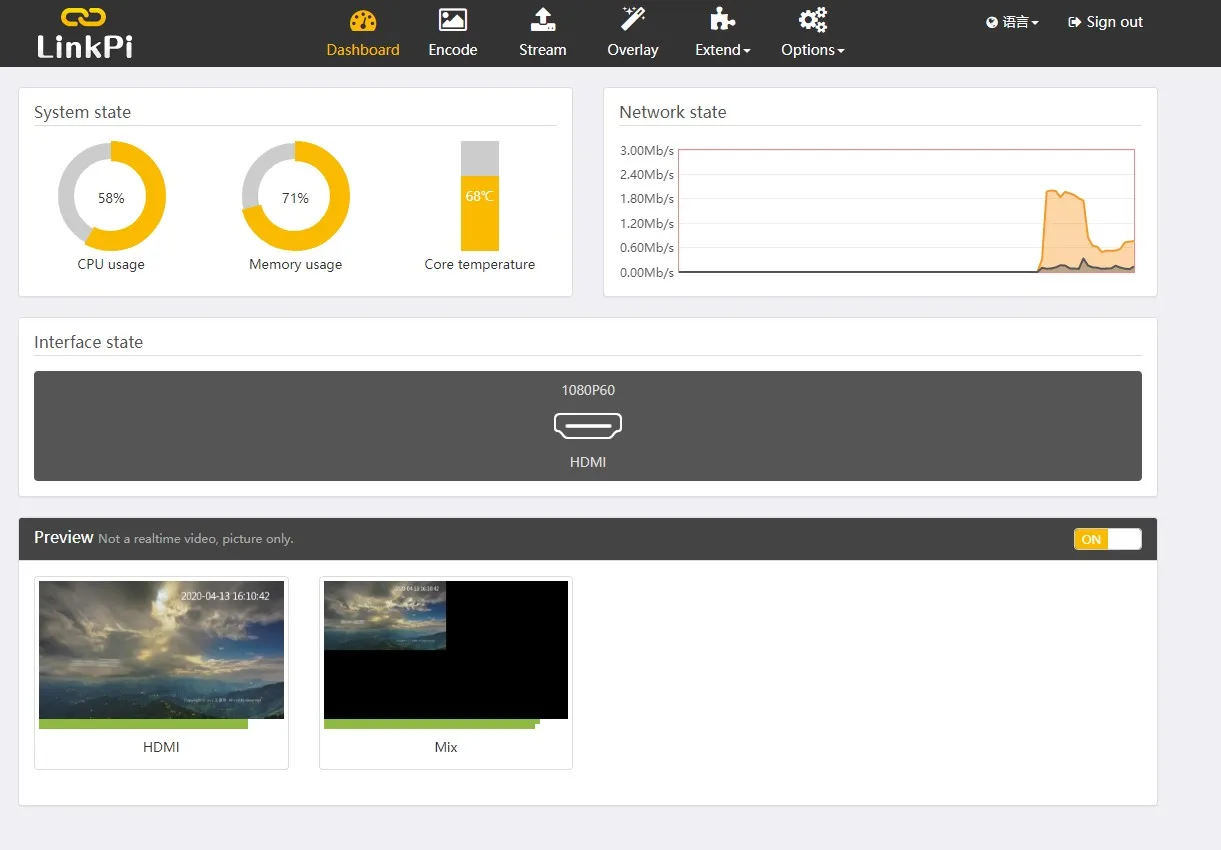The image size is (1221, 850).
Task: Go to the Encode tab label
Action: tap(453, 50)
